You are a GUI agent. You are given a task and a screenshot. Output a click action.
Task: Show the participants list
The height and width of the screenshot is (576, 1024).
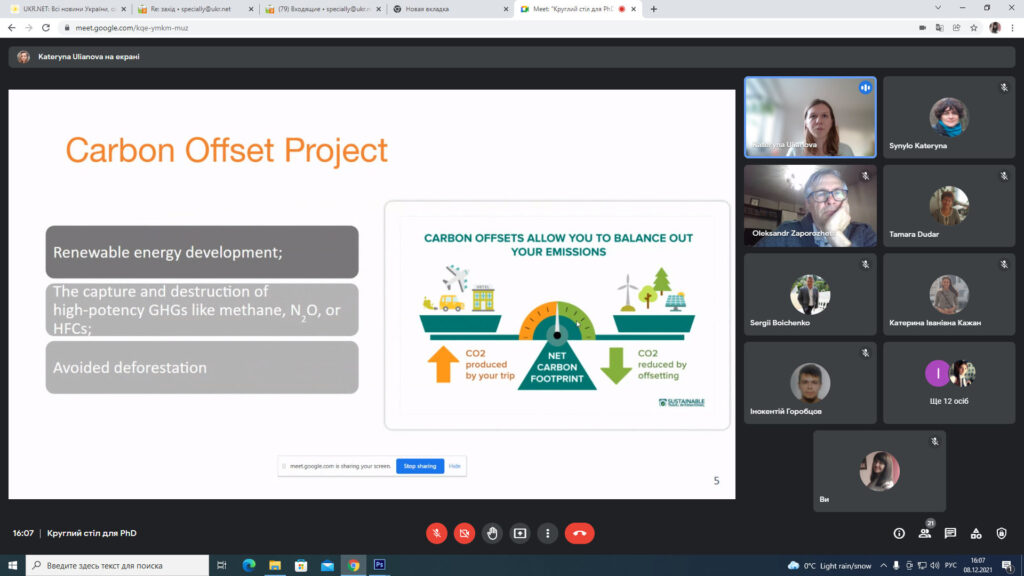[x=925, y=534]
